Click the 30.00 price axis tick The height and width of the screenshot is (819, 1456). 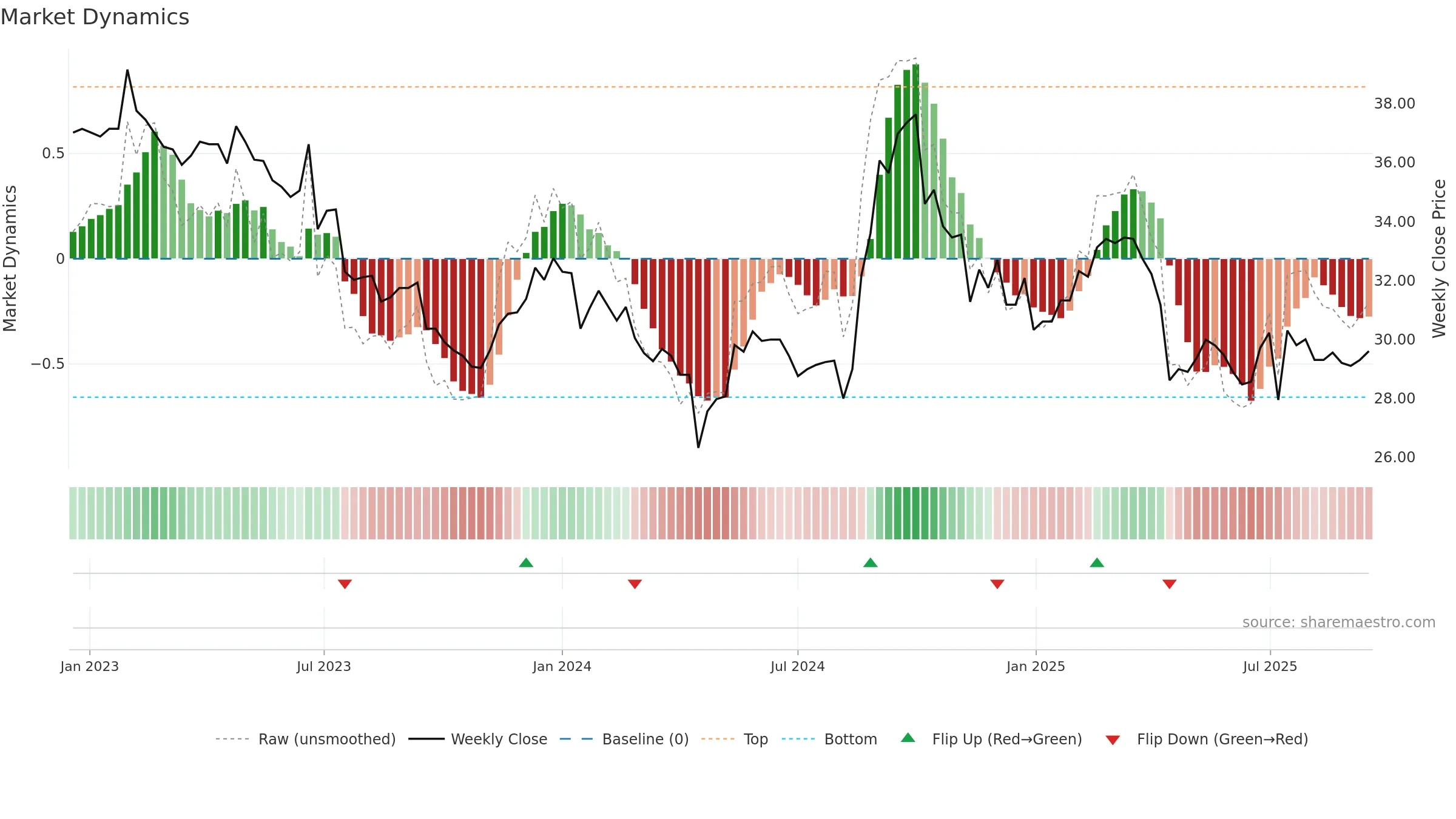point(1395,340)
